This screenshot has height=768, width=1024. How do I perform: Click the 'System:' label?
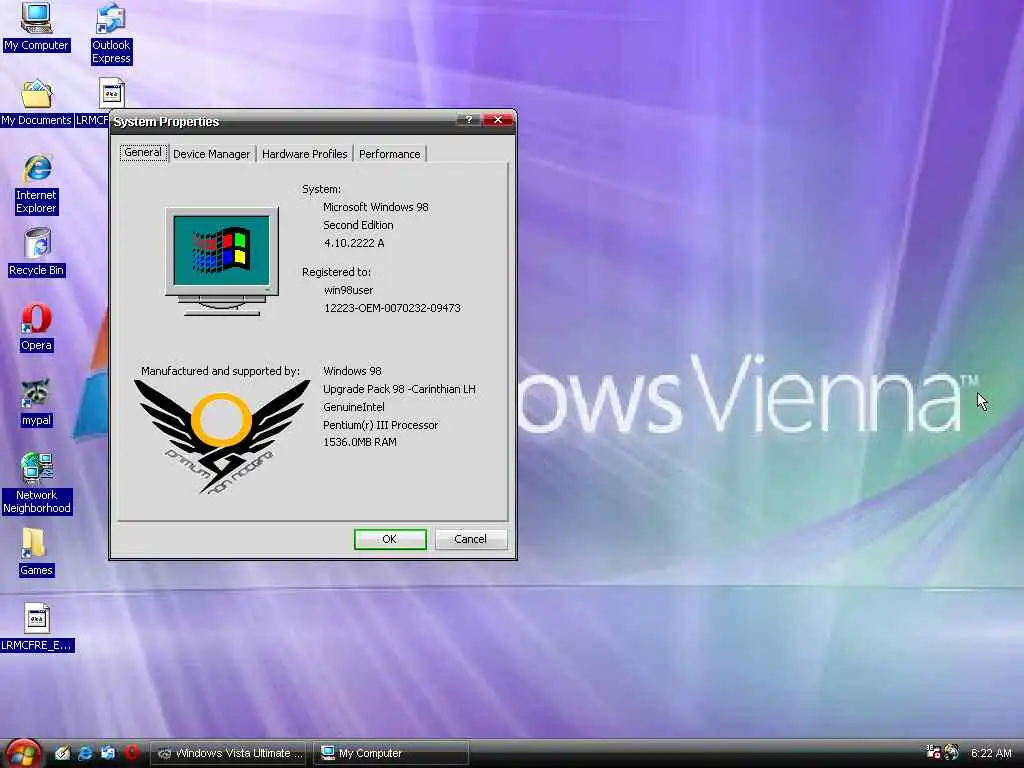[x=321, y=189]
